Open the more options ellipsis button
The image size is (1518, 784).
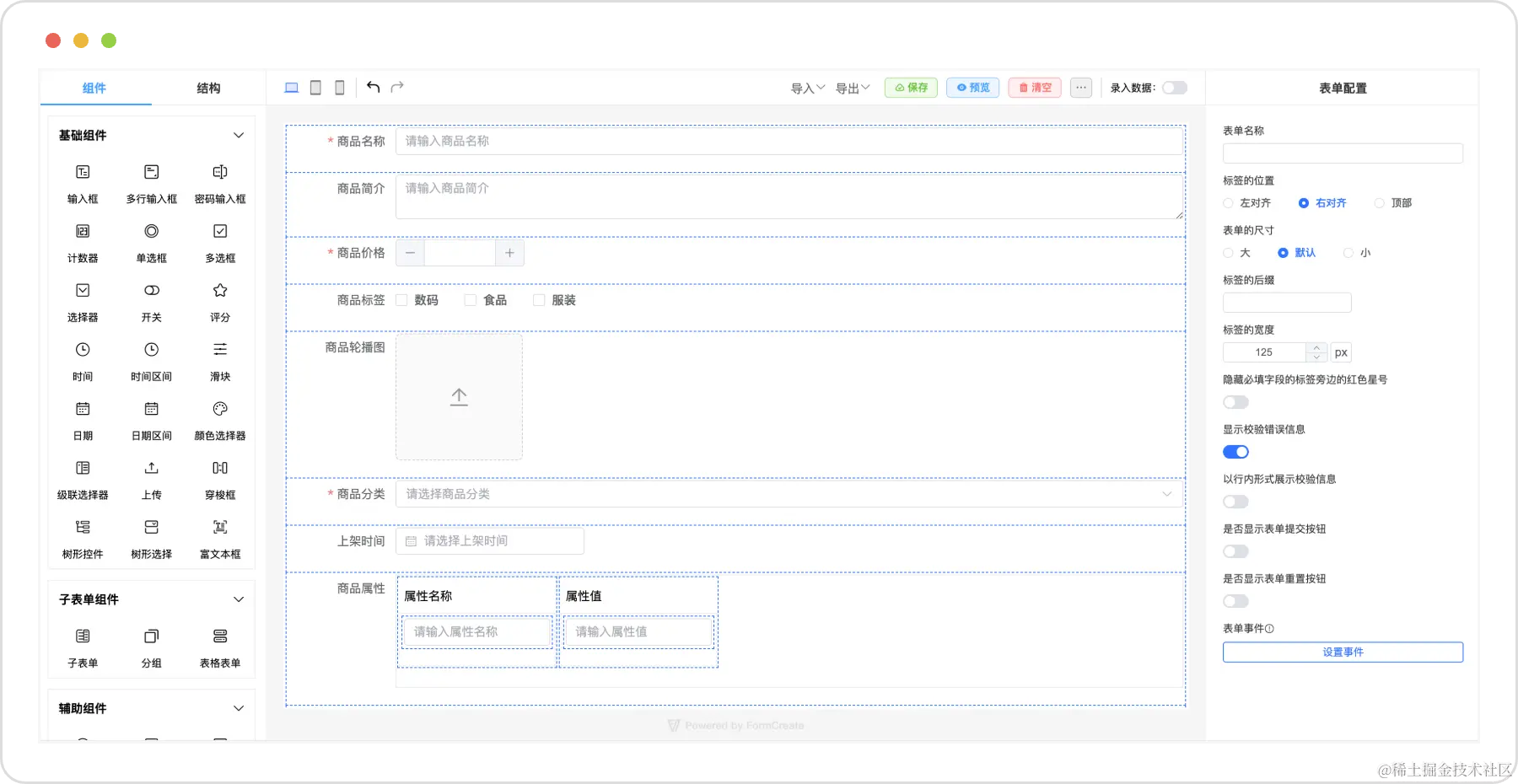(x=1081, y=88)
